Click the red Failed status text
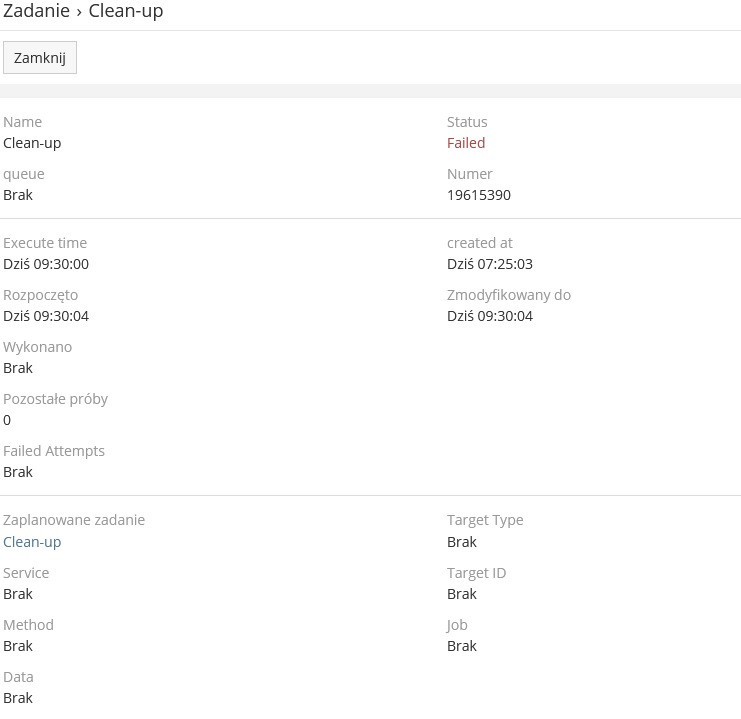This screenshot has height=719, width=741. 466,143
